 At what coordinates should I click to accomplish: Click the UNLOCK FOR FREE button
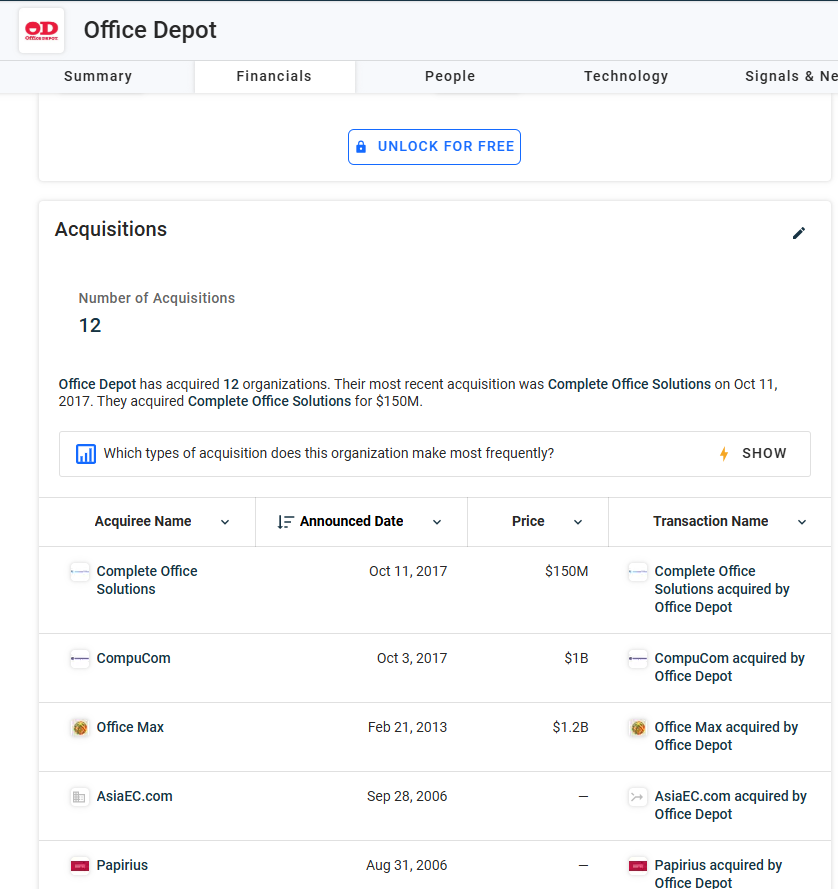[434, 147]
